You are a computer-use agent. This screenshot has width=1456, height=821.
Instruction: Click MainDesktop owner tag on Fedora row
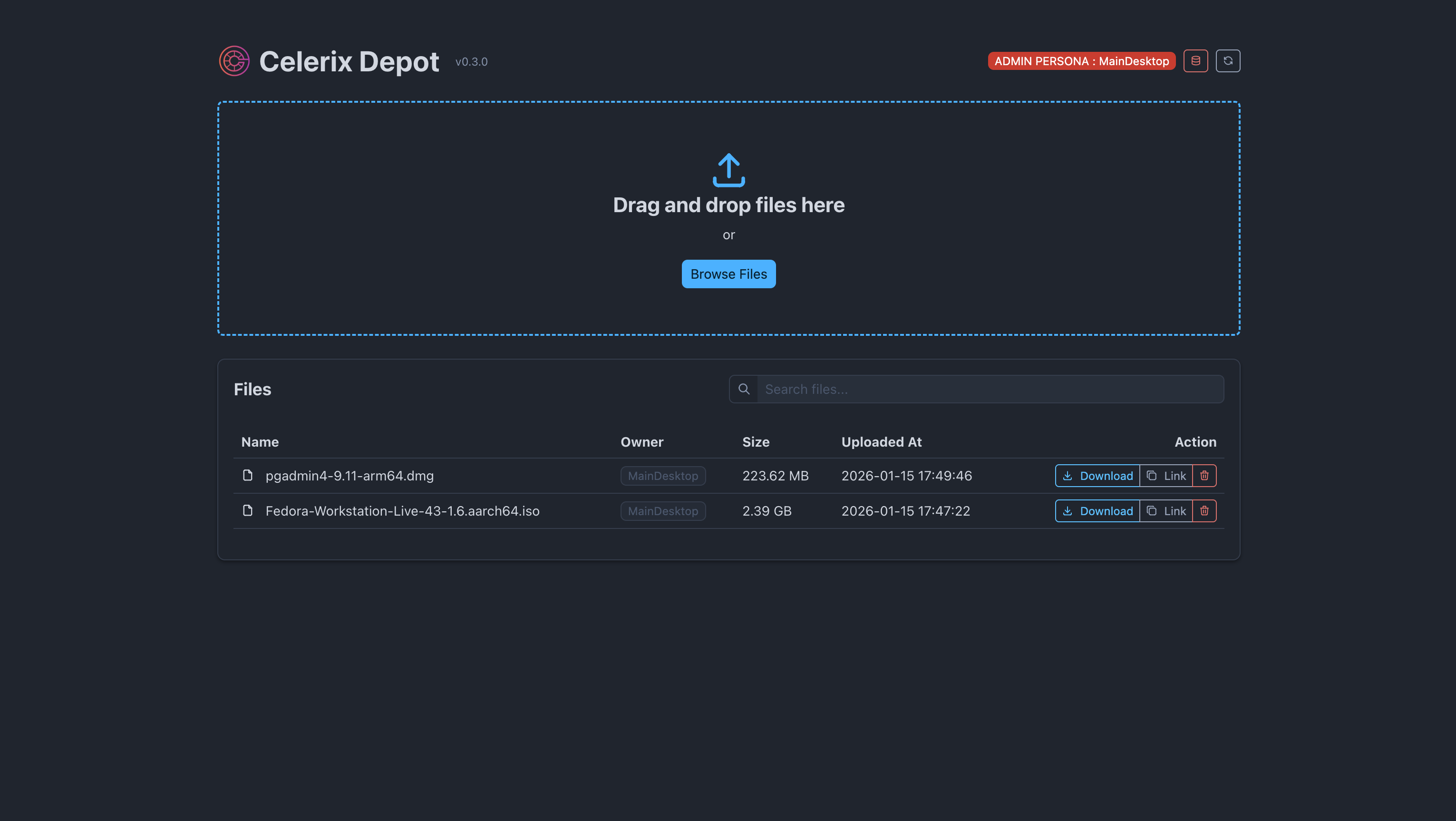[x=662, y=510]
